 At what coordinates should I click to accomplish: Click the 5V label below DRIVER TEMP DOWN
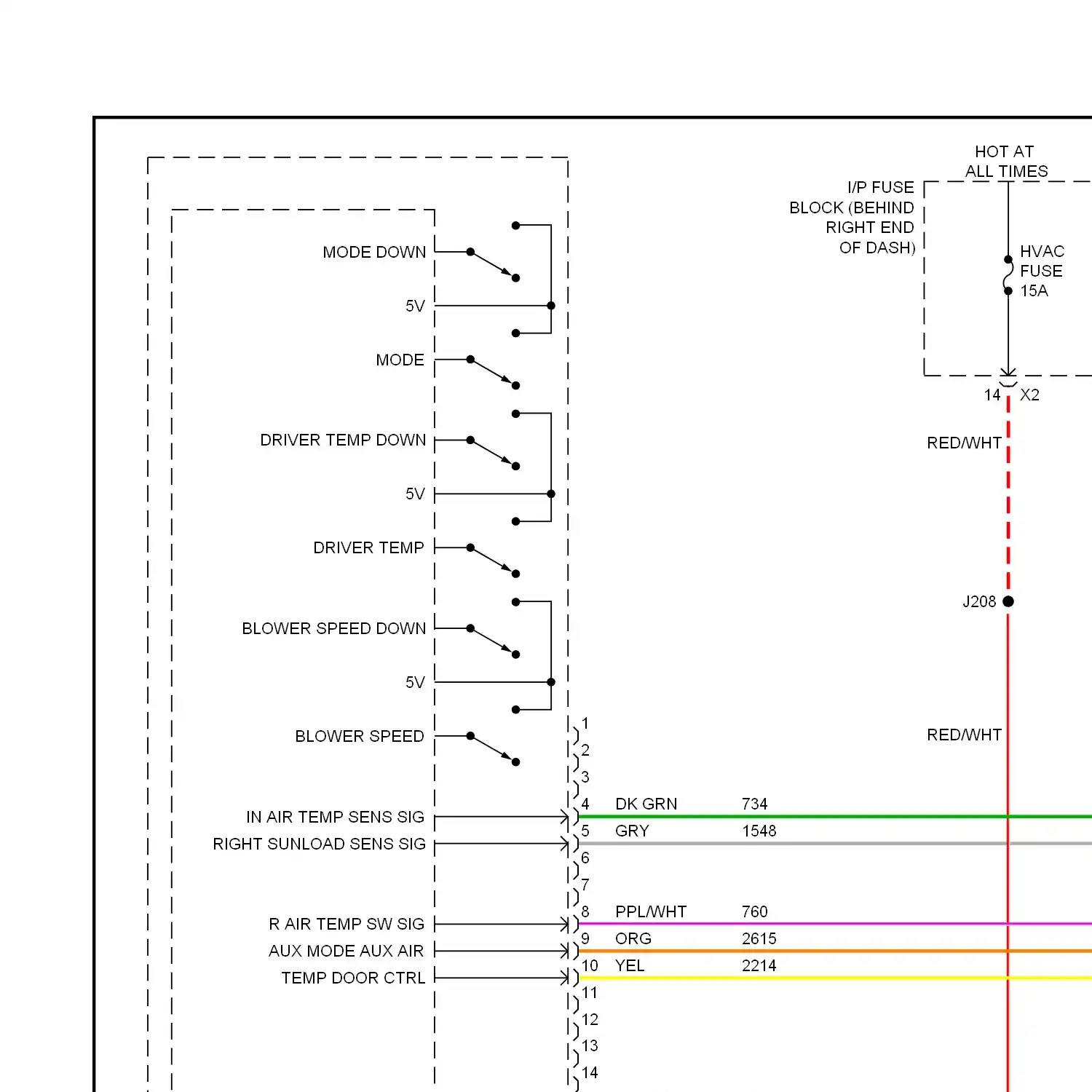tap(415, 494)
